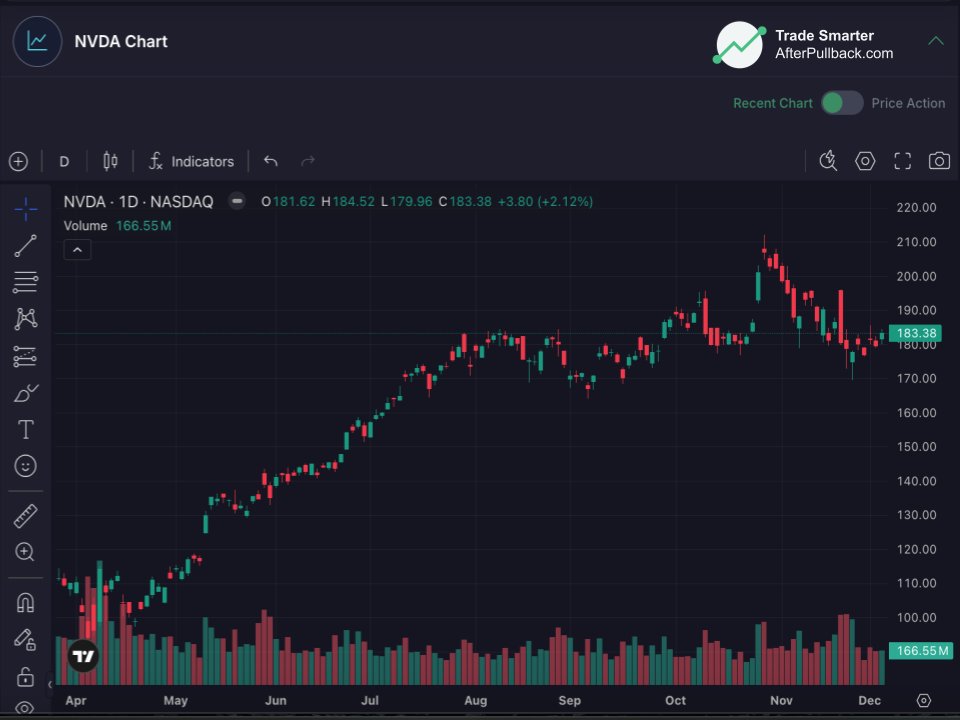
Task: Select the Price Action label
Action: pos(908,103)
